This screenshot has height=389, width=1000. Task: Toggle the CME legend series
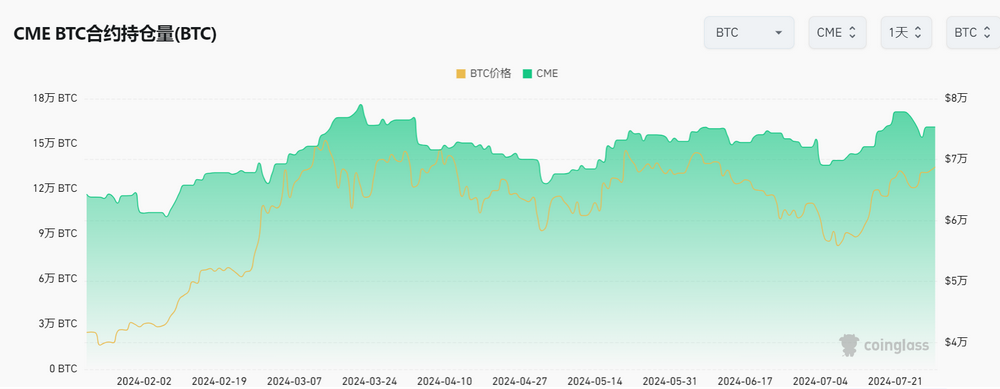pos(540,73)
